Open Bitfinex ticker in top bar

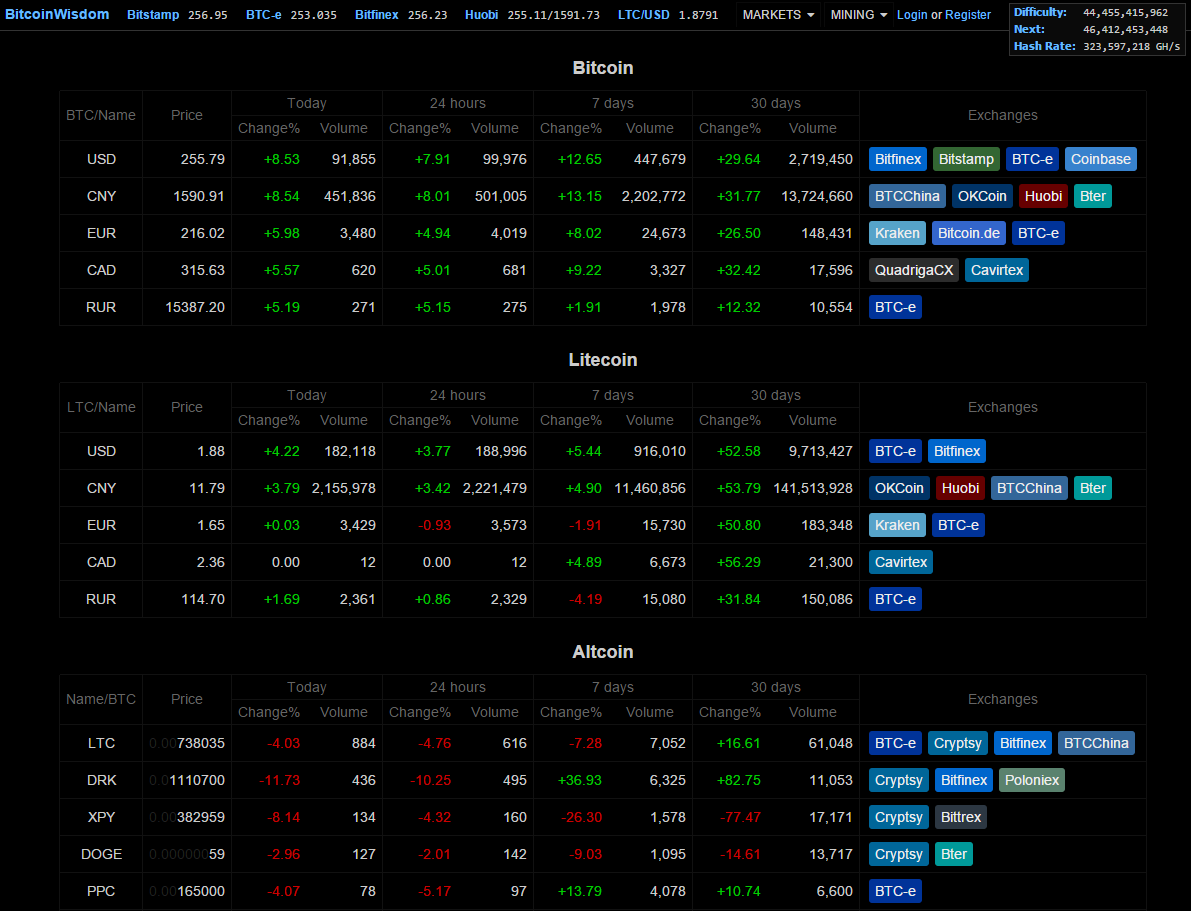point(401,14)
